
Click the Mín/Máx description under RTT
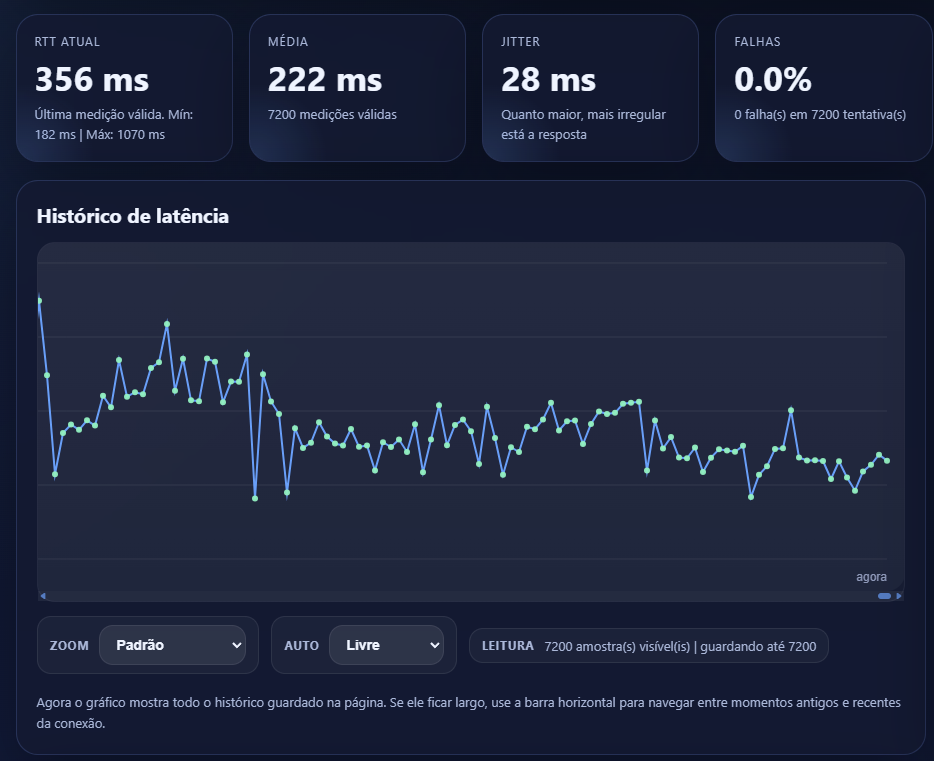(x=113, y=124)
